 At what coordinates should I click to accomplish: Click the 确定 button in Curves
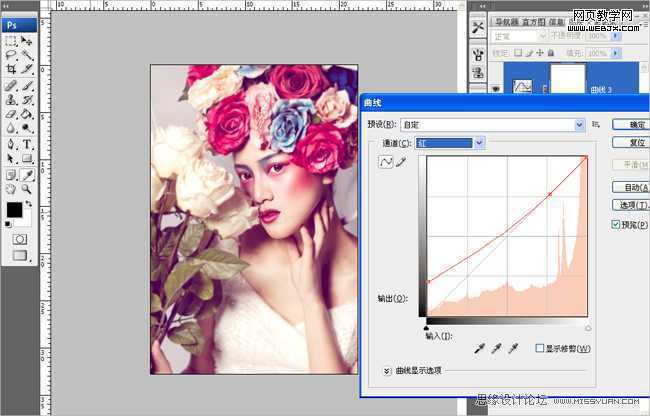[x=631, y=125]
